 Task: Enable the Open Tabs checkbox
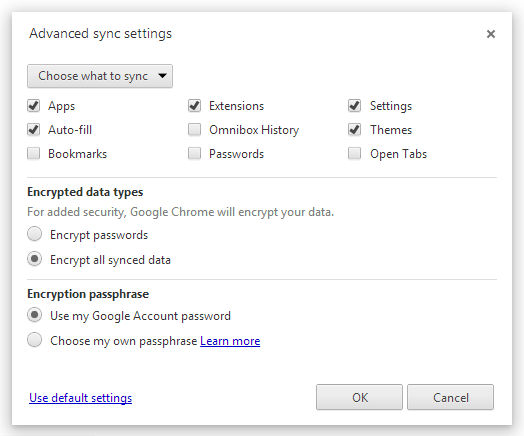[355, 154]
